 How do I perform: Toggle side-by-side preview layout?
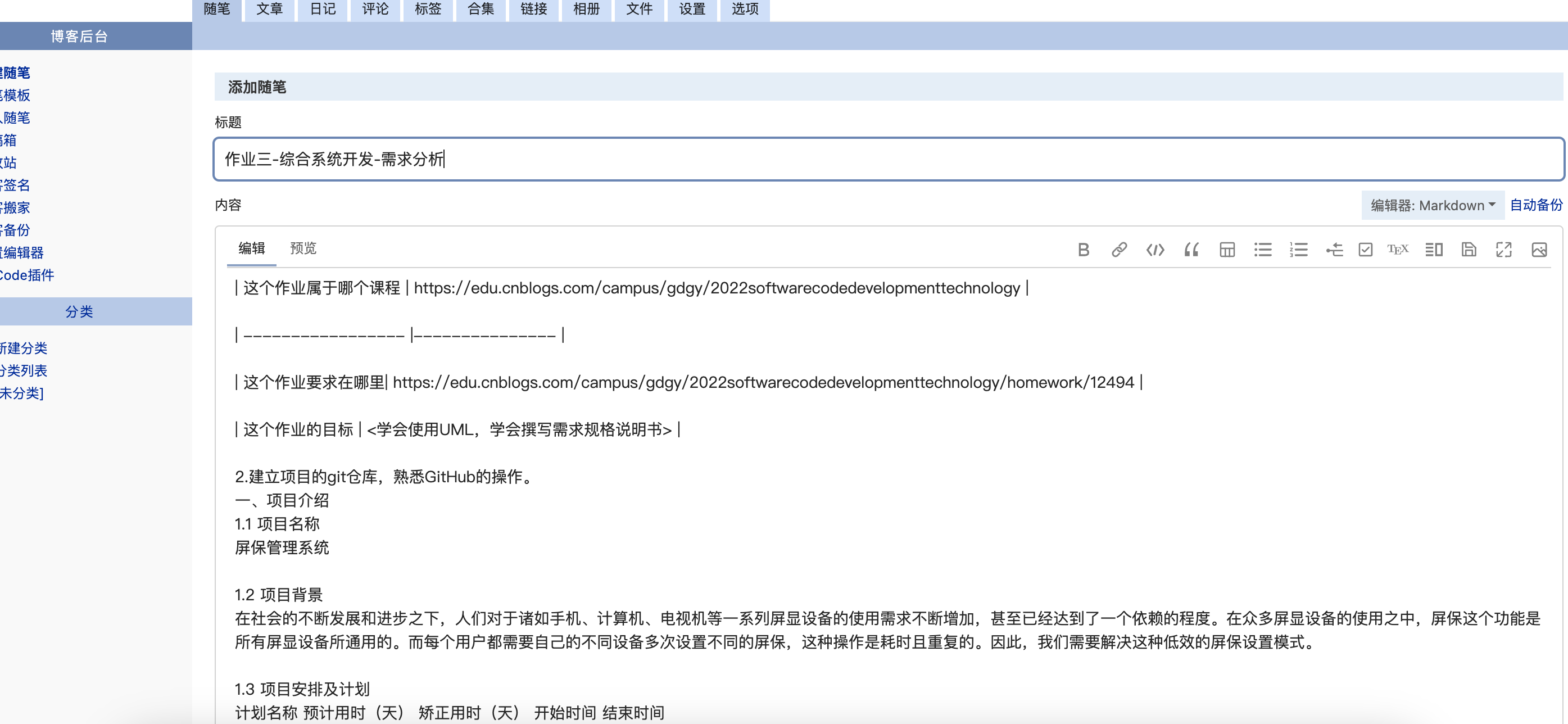pos(1434,250)
